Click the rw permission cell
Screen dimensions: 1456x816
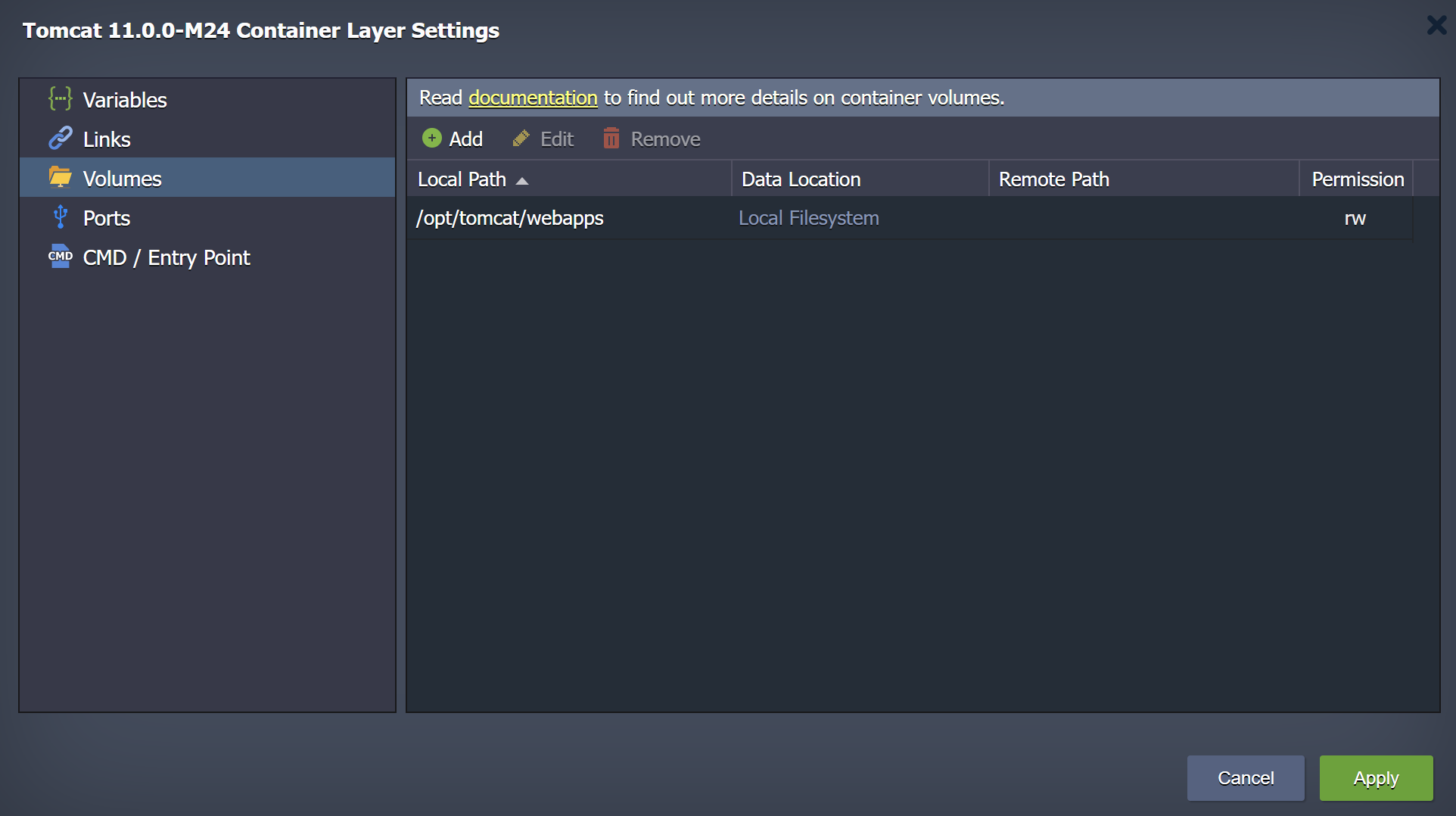pos(1355,218)
